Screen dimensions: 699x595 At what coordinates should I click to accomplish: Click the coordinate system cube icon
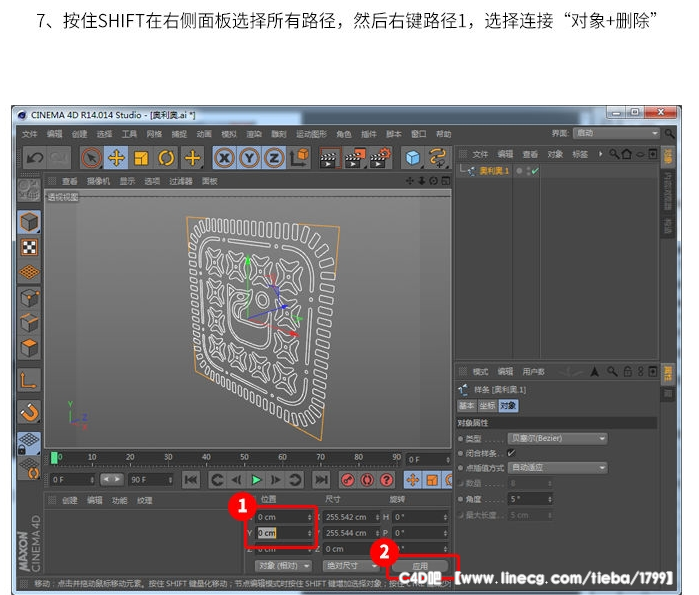(x=299, y=158)
